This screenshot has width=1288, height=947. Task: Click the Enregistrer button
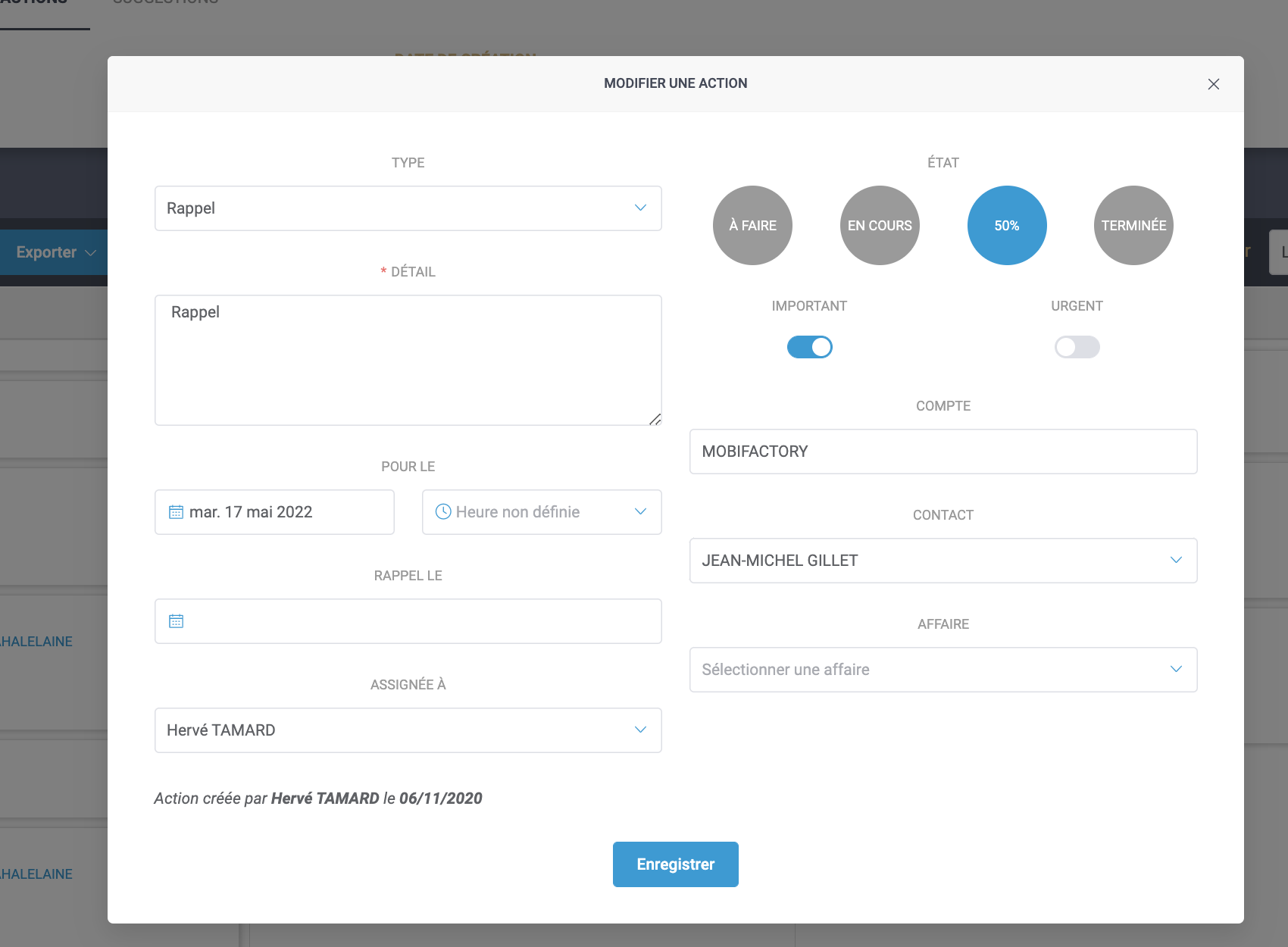pos(675,864)
